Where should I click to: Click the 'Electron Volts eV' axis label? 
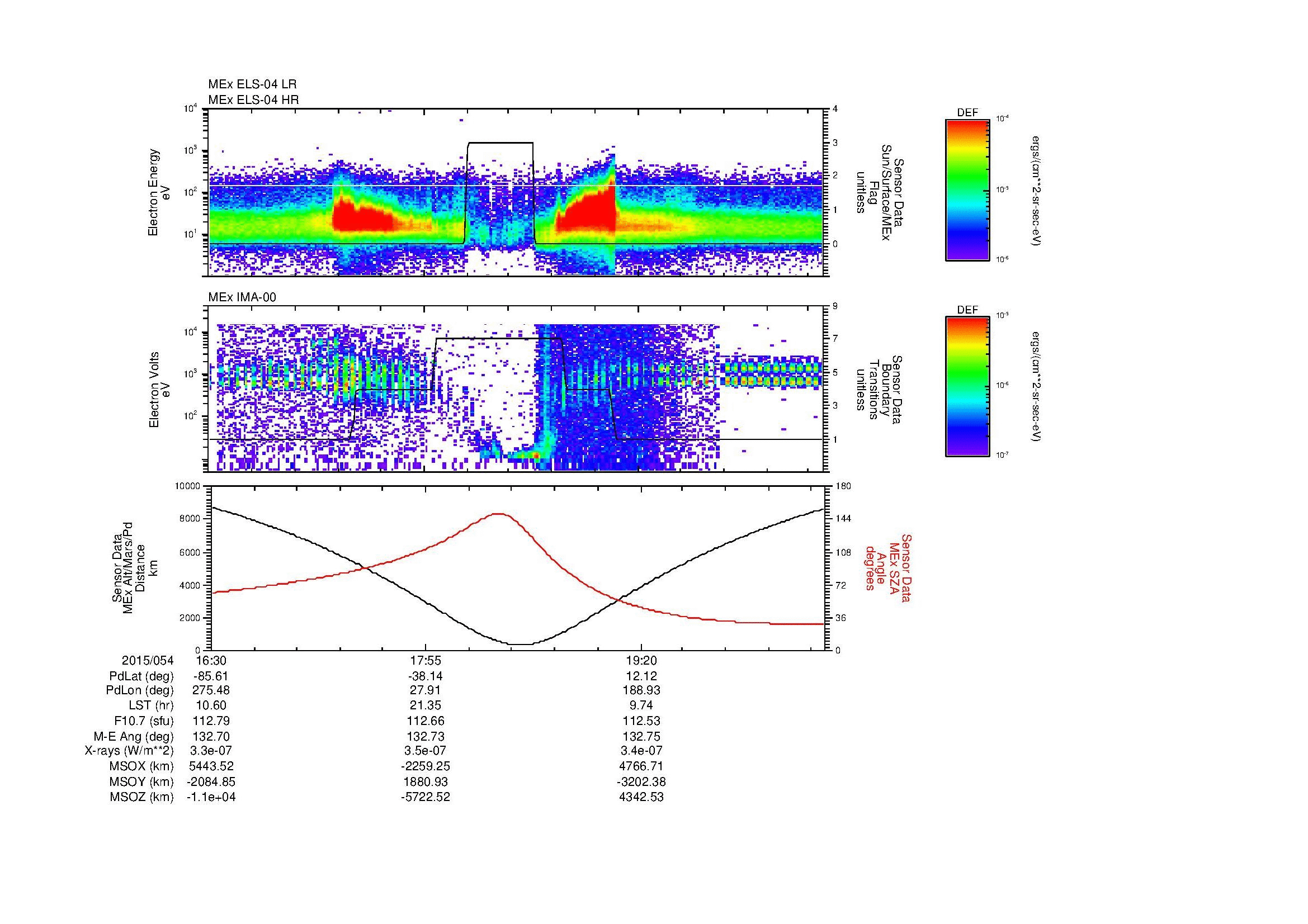pyautogui.click(x=159, y=390)
